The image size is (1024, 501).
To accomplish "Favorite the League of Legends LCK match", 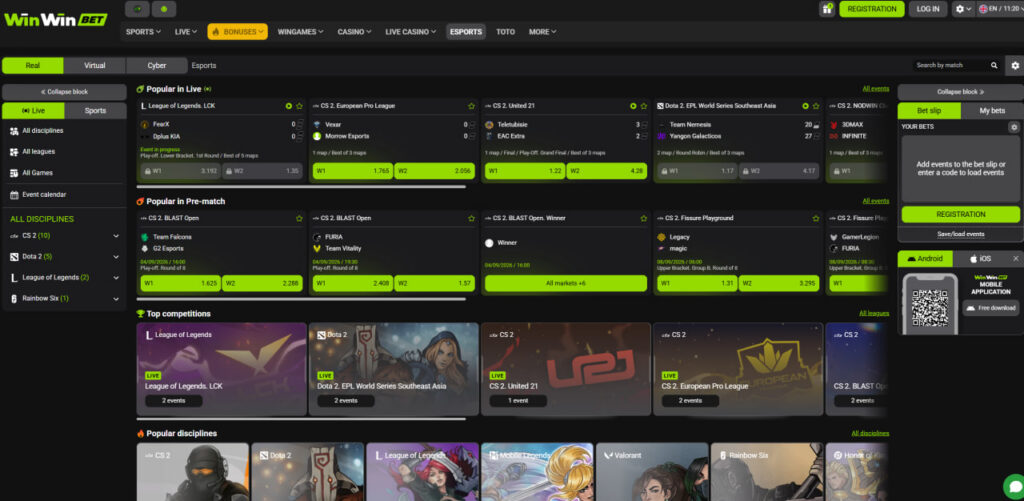I will pos(299,106).
